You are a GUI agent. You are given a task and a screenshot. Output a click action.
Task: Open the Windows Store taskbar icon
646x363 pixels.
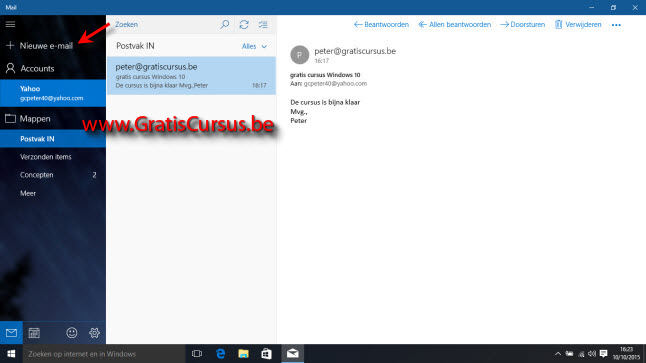pos(267,354)
